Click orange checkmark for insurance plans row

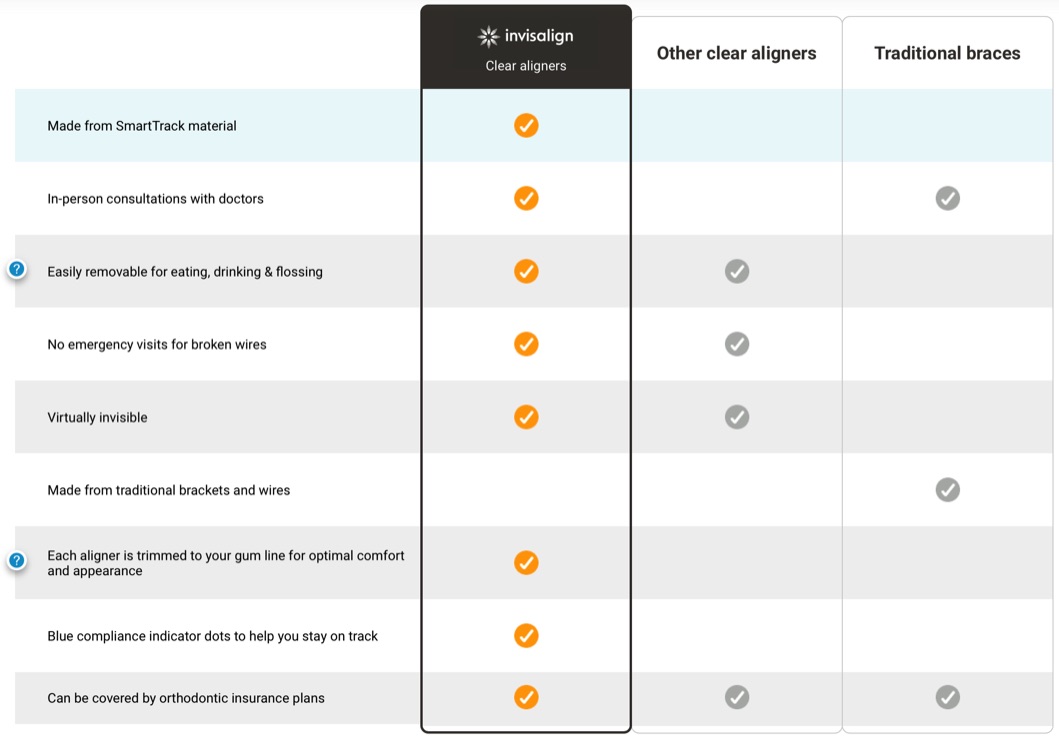[526, 697]
